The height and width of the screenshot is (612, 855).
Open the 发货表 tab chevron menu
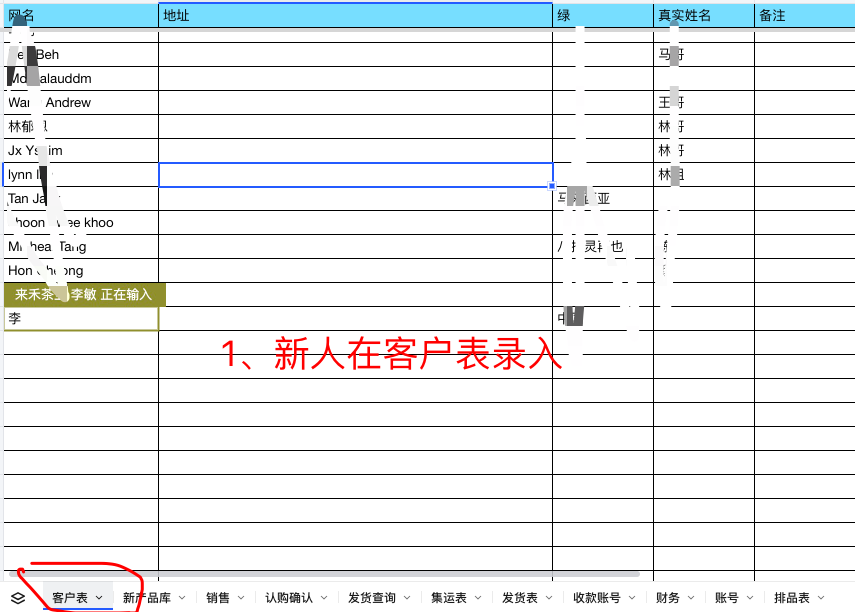tap(548, 598)
